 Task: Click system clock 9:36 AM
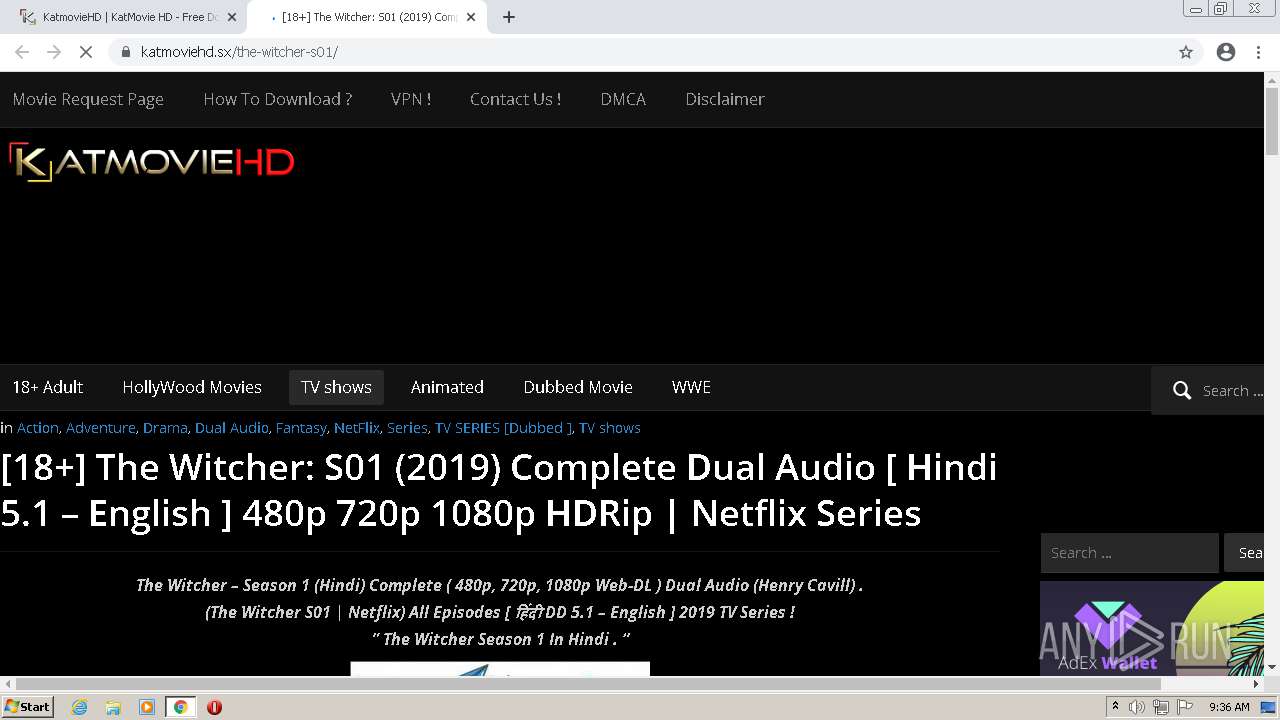pyautogui.click(x=1229, y=707)
